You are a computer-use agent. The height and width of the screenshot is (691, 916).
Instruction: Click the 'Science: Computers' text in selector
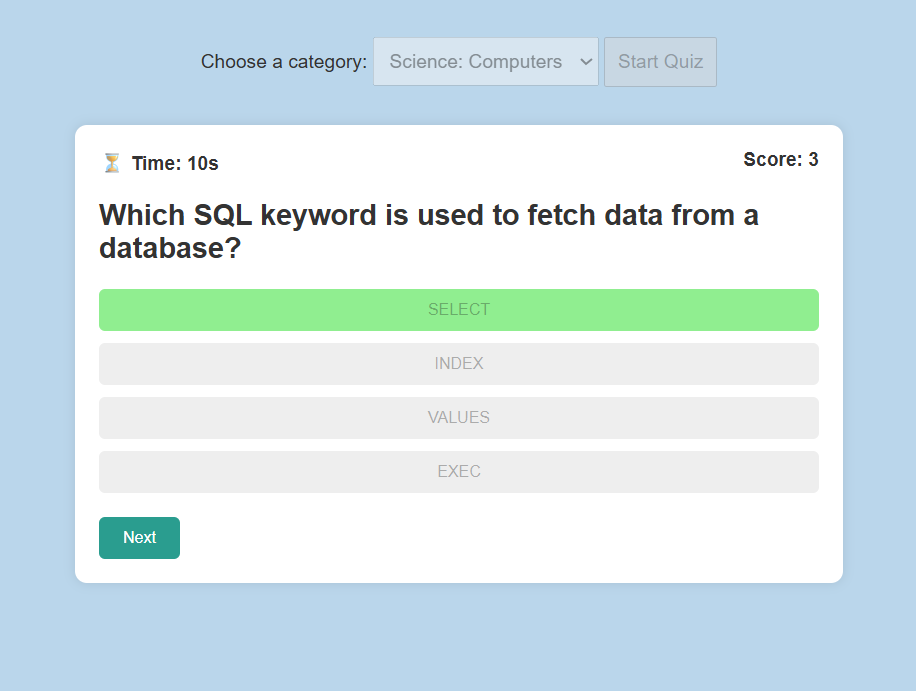(x=476, y=62)
